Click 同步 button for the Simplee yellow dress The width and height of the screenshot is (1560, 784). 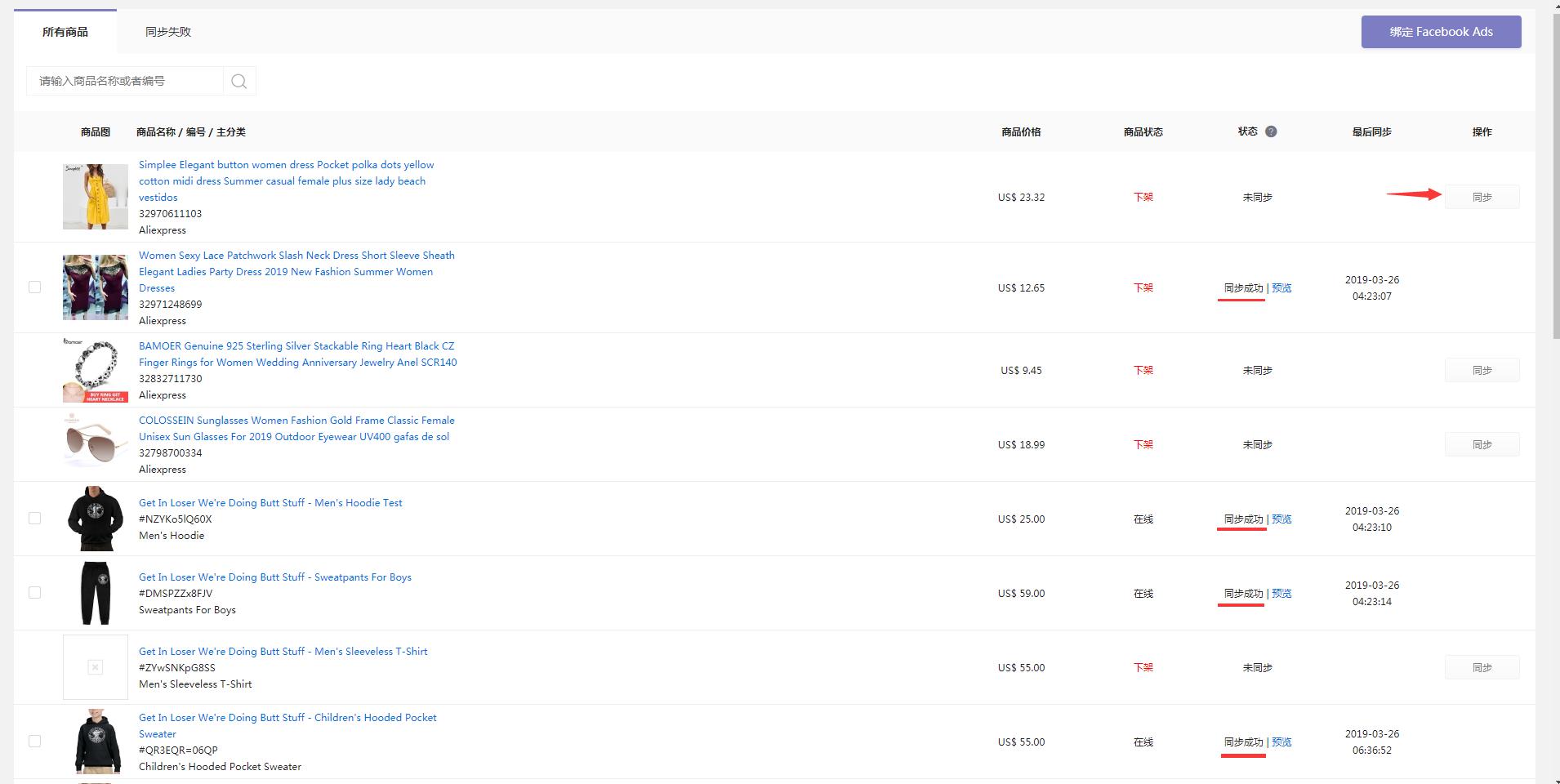pos(1482,197)
